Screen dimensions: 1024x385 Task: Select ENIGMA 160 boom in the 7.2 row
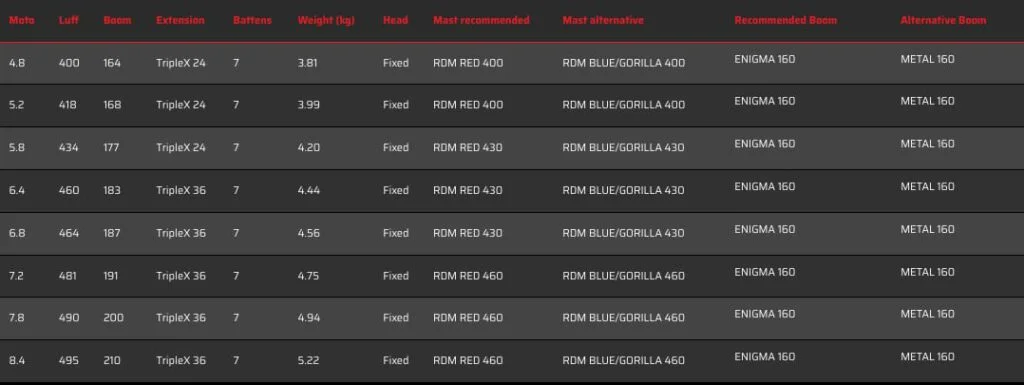point(765,271)
